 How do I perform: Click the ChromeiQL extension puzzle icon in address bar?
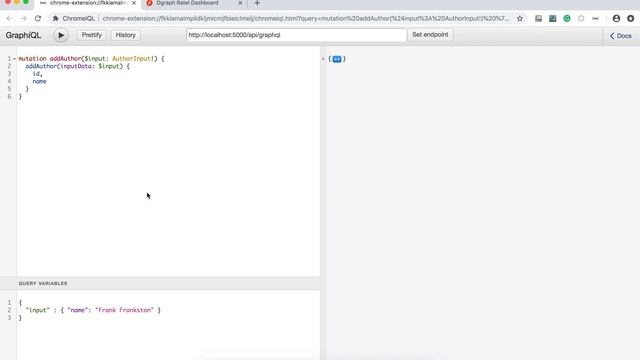coord(56,18)
